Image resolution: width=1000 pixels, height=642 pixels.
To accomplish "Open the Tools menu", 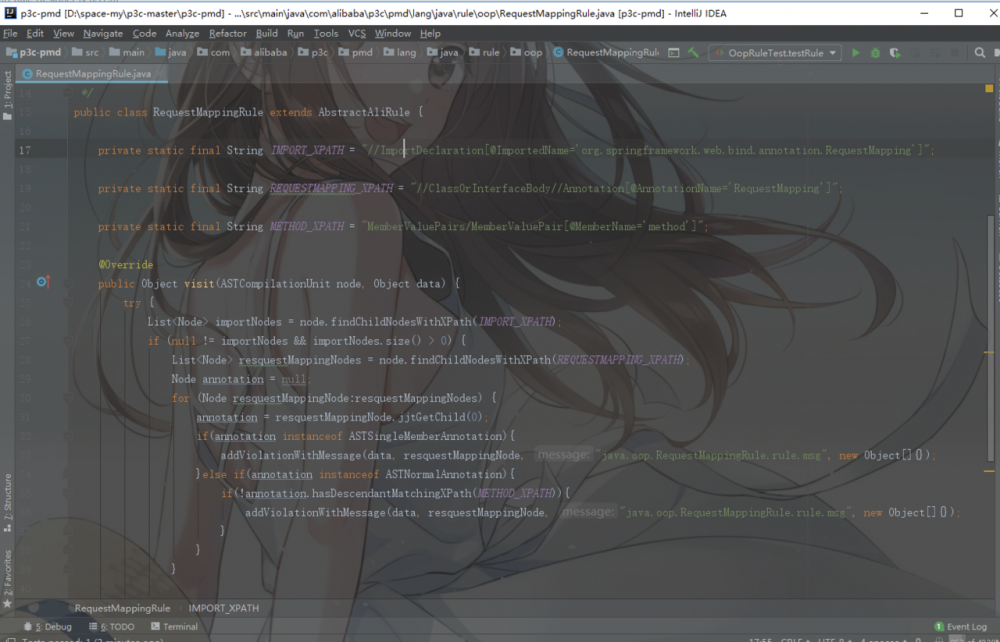I will tap(326, 33).
